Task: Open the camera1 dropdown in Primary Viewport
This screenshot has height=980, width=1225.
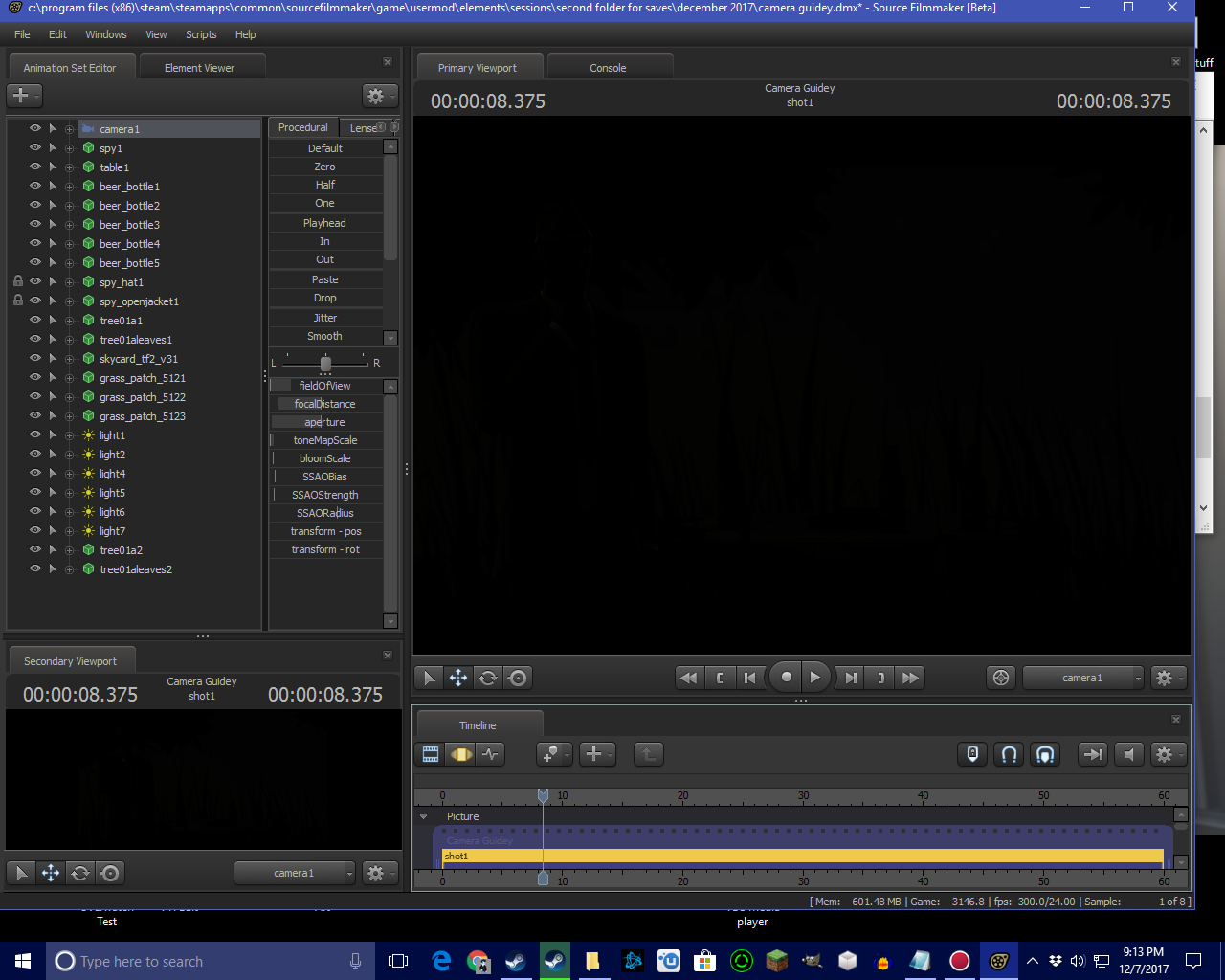Action: point(1082,678)
